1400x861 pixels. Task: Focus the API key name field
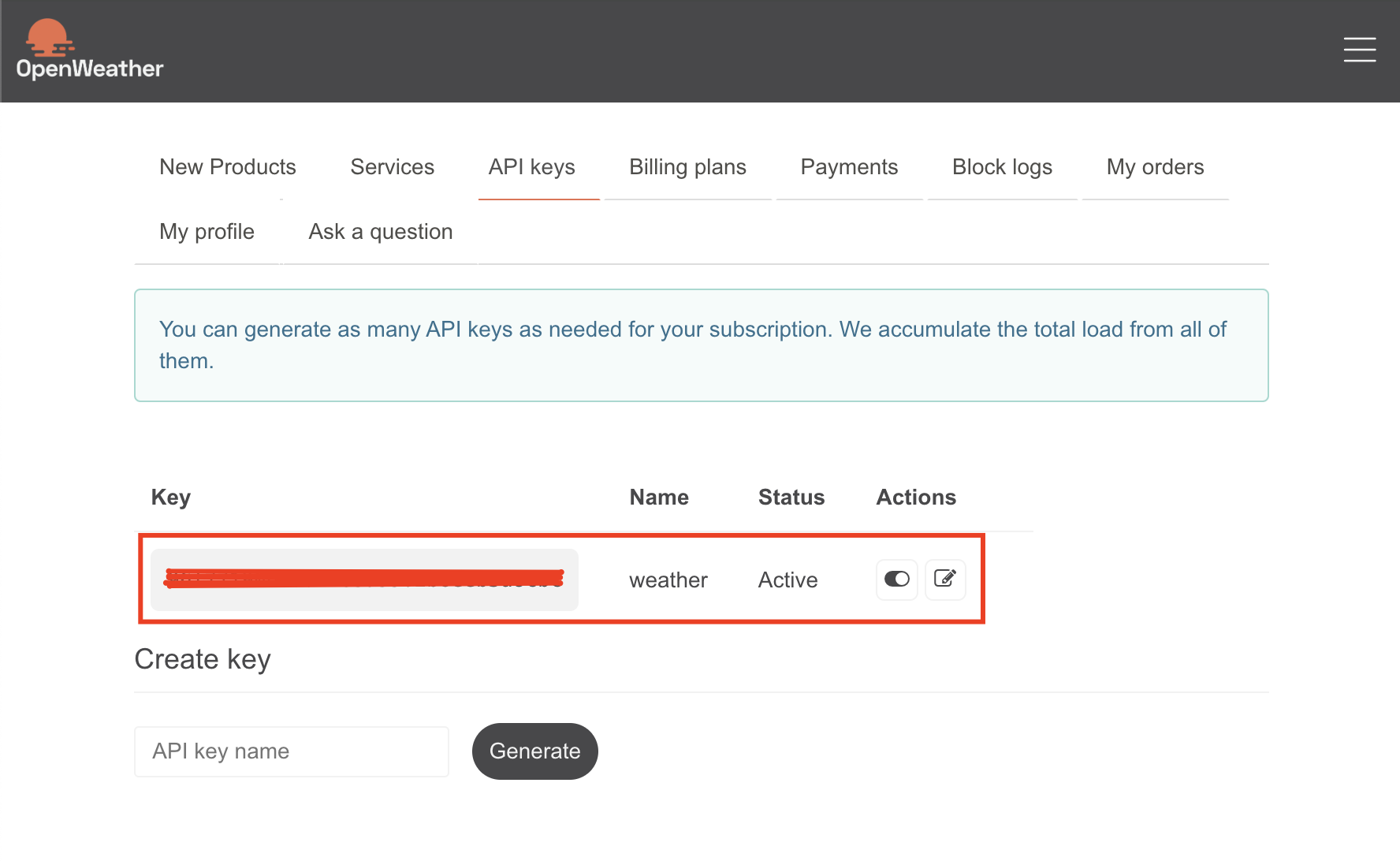tap(292, 751)
